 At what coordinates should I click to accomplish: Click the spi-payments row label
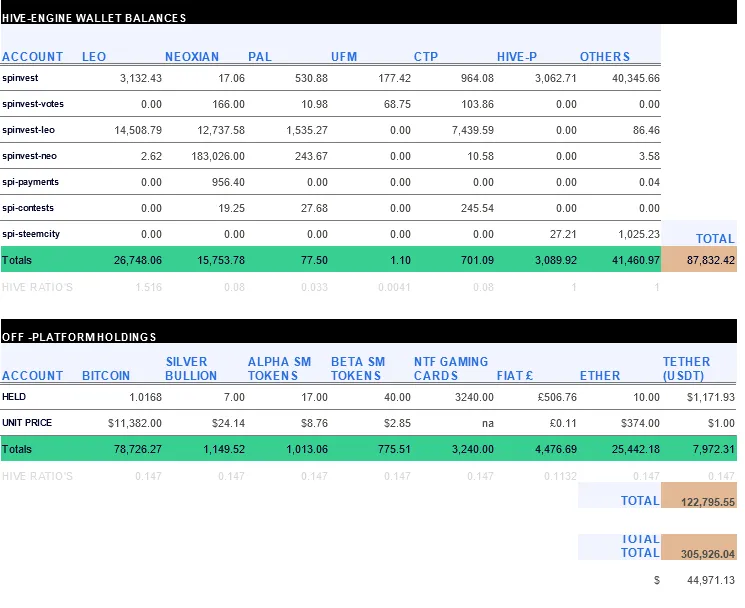(30, 182)
